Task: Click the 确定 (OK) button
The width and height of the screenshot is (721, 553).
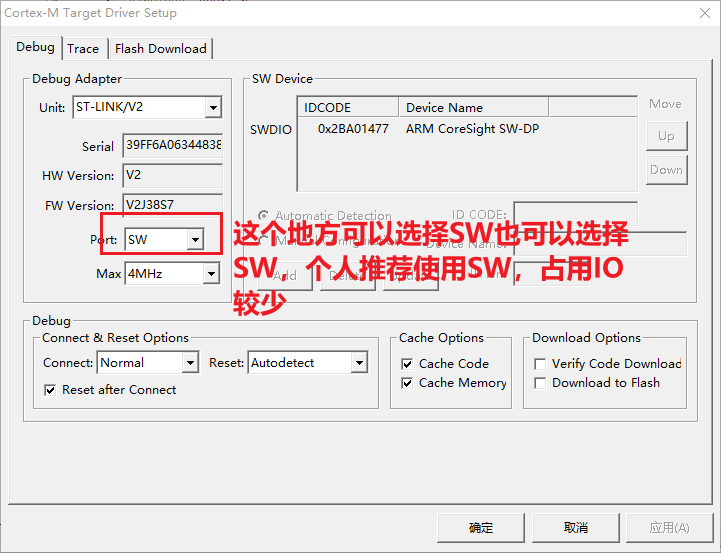Action: (481, 528)
